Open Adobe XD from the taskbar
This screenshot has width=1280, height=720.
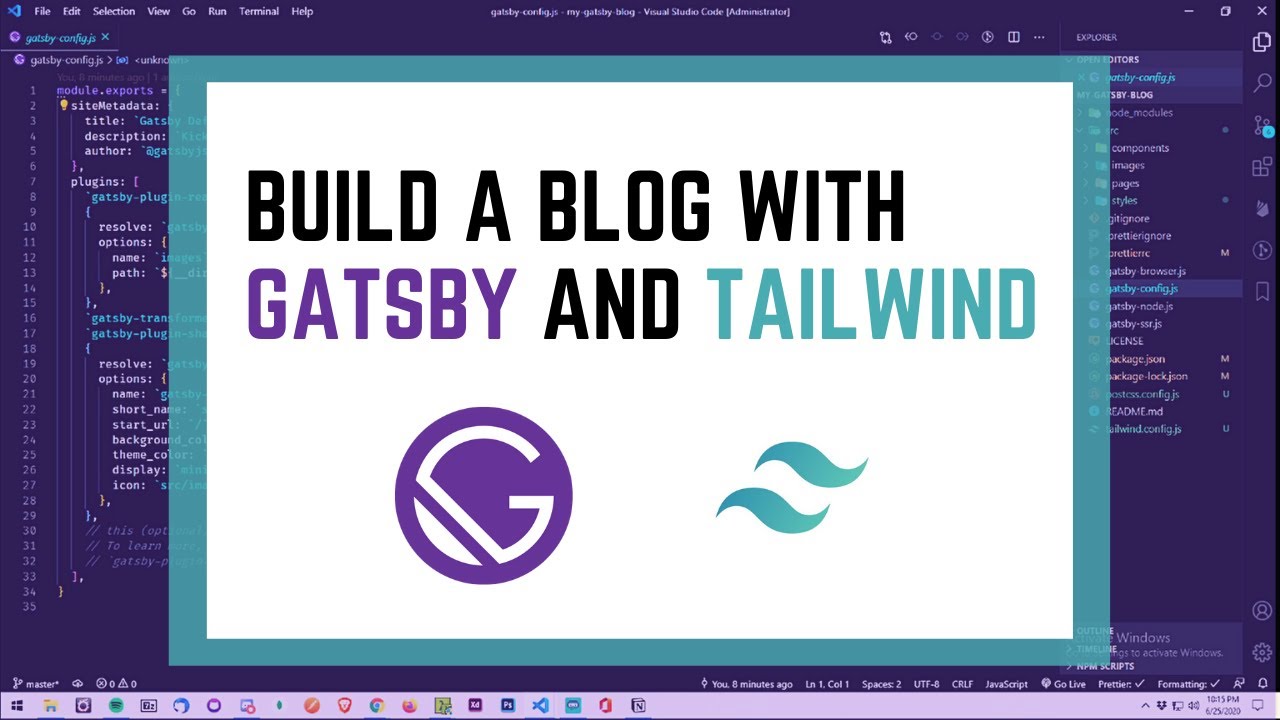(x=475, y=705)
